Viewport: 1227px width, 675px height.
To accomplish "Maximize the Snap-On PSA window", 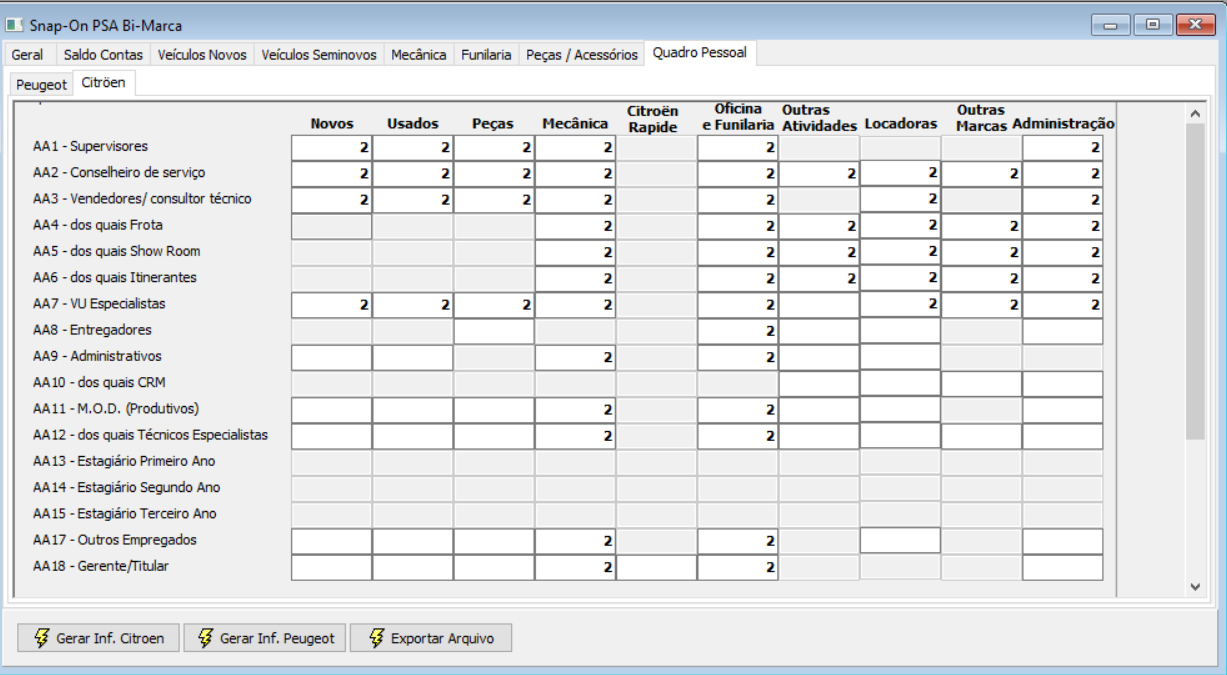I will coord(1153,25).
